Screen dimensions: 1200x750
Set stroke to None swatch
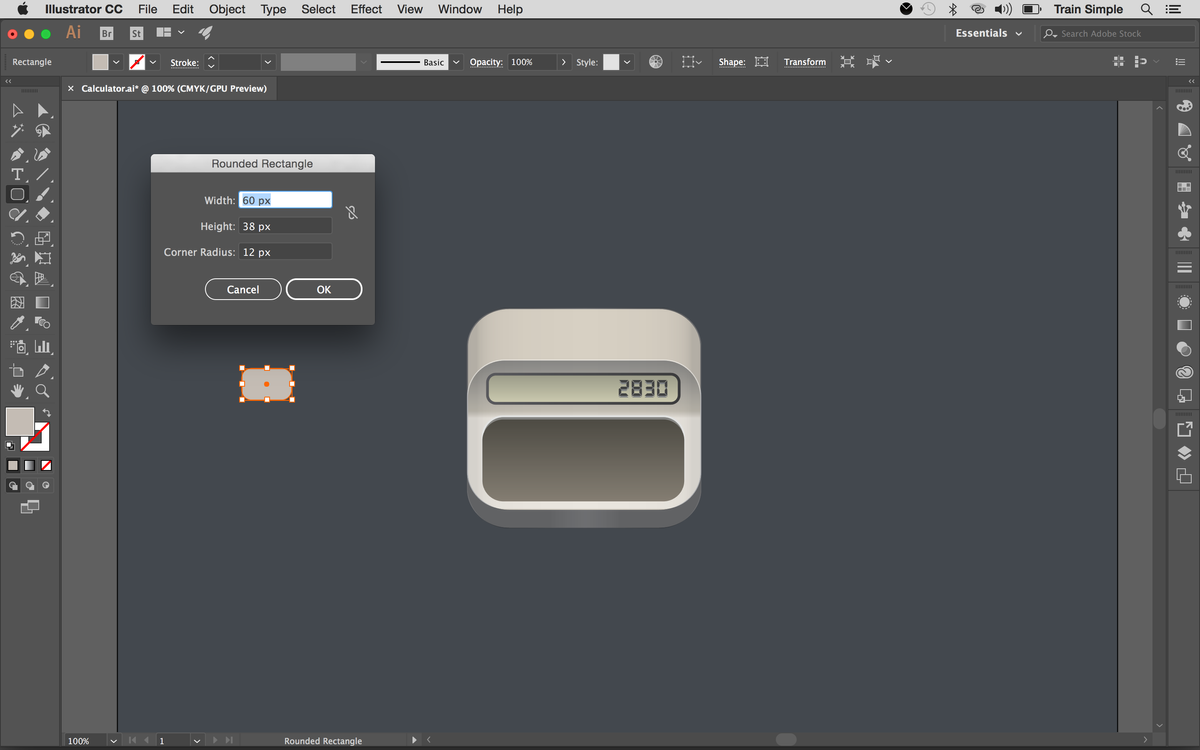(46, 465)
